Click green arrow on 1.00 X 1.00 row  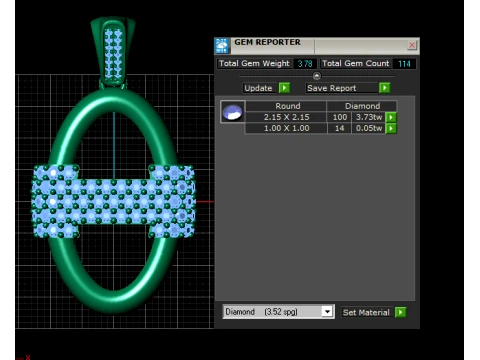[391, 128]
